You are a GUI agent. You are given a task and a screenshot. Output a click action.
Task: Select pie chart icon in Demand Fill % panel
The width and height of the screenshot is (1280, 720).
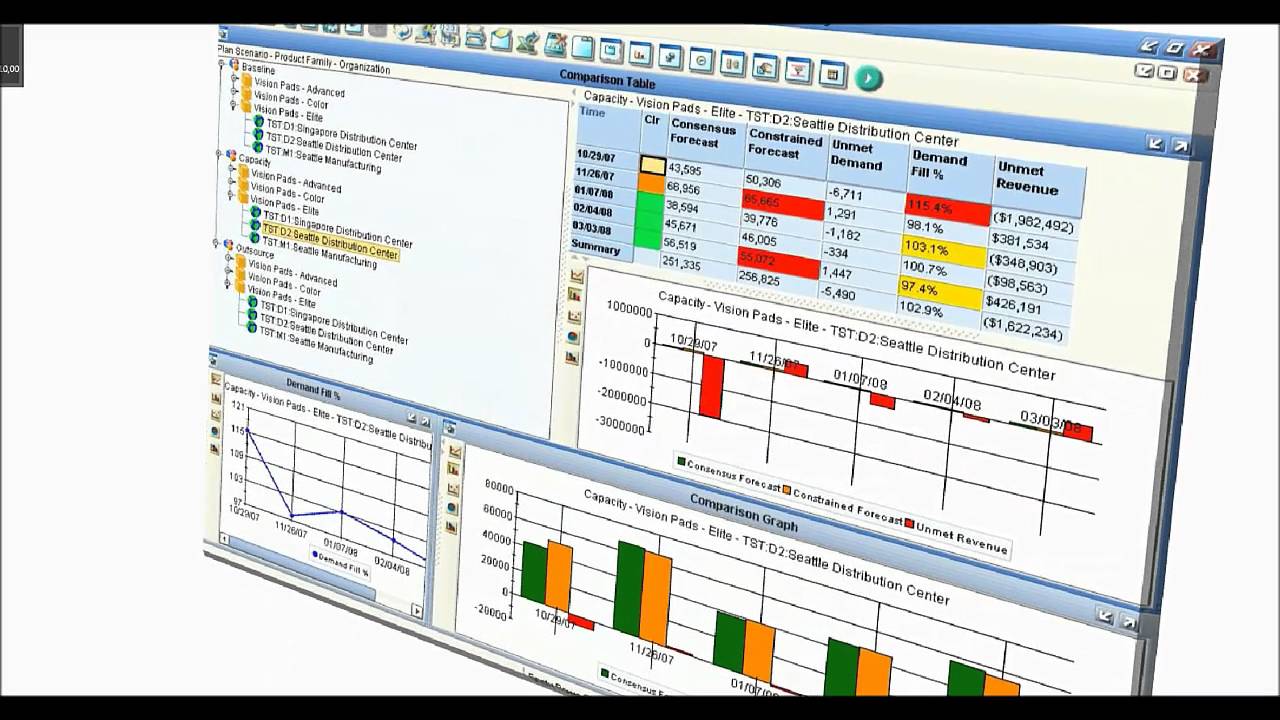point(215,431)
